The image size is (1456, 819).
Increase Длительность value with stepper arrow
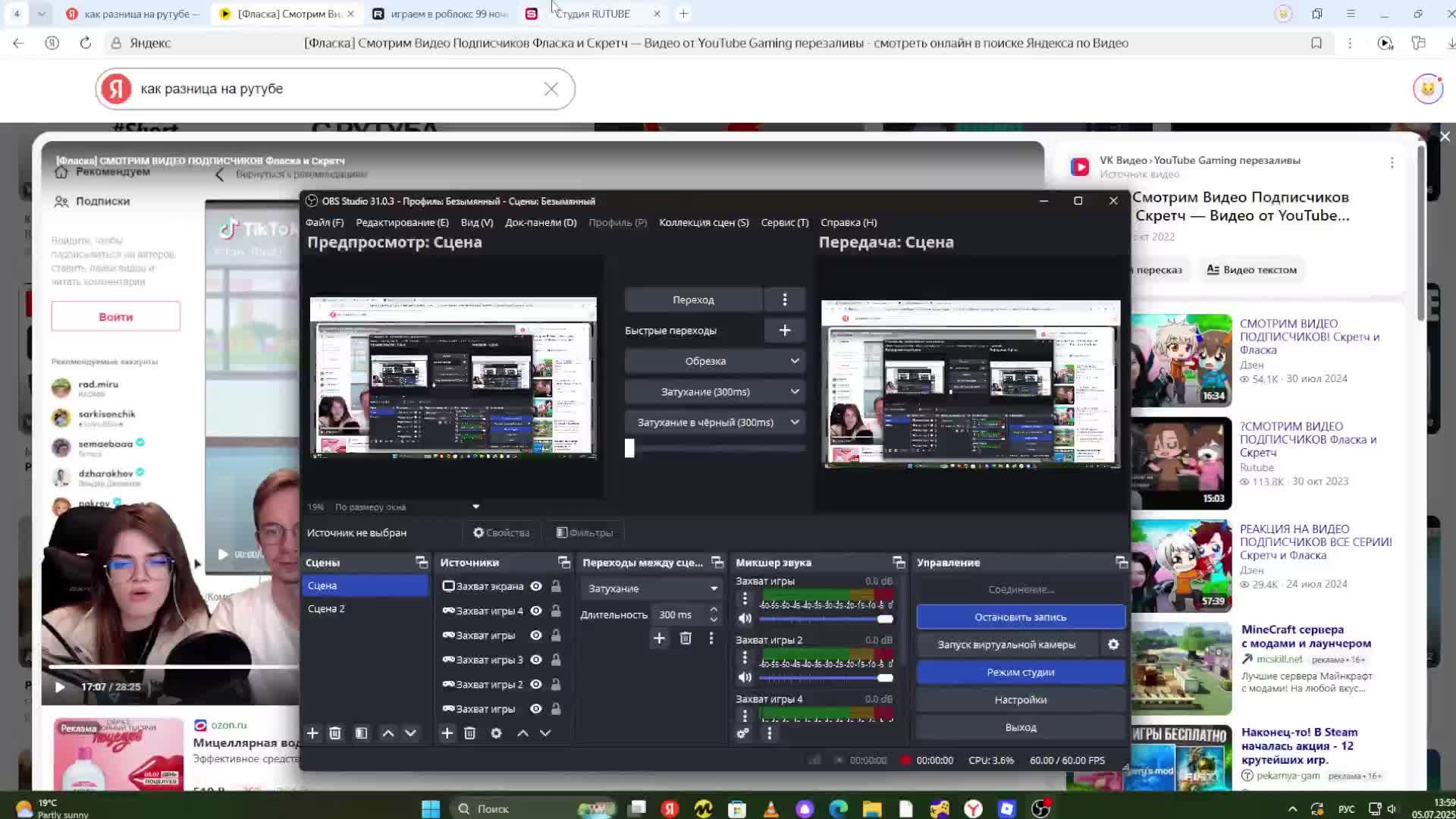(714, 610)
